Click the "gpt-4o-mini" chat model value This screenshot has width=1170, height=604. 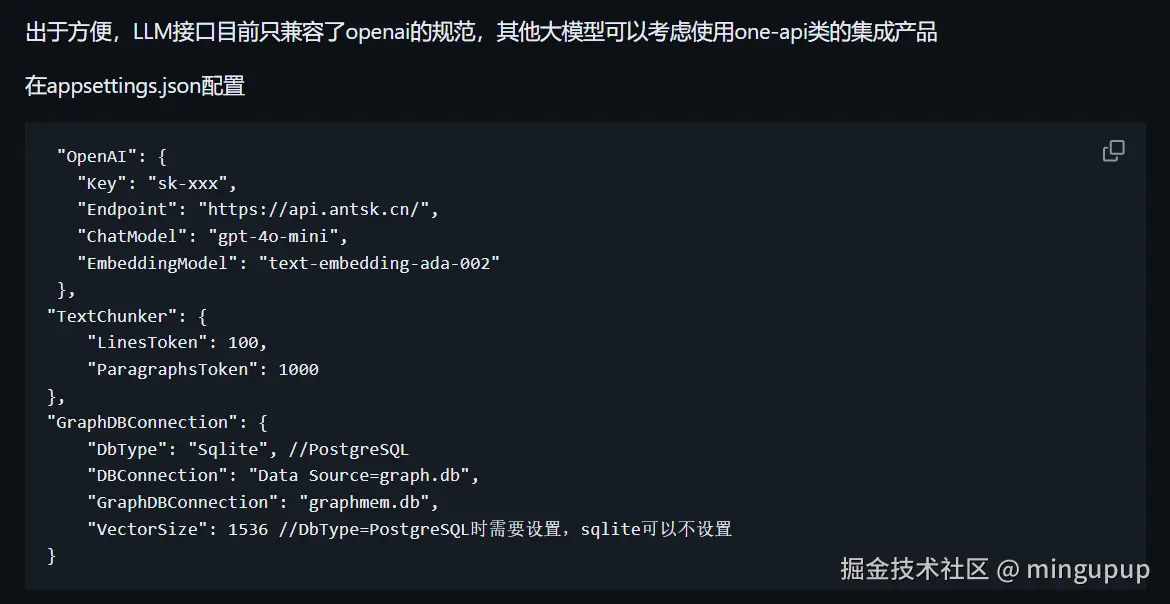[277, 236]
